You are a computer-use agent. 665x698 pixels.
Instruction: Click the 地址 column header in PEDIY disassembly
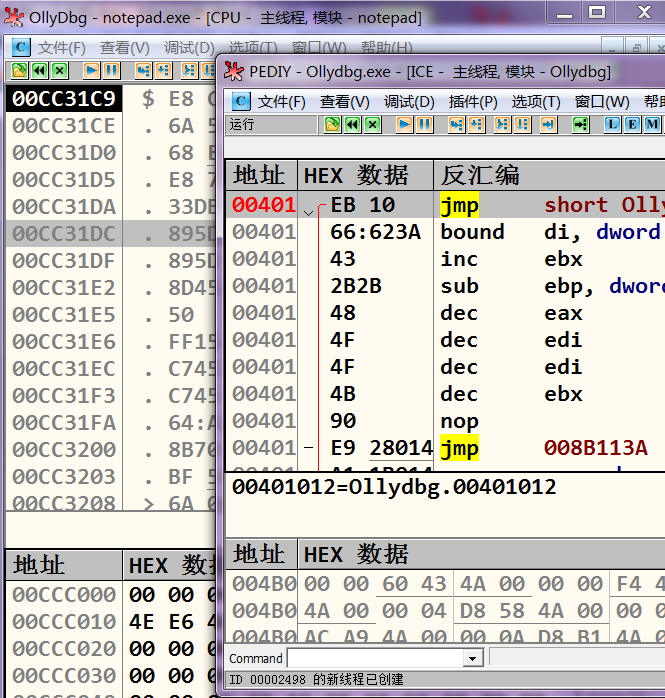pyautogui.click(x=261, y=175)
